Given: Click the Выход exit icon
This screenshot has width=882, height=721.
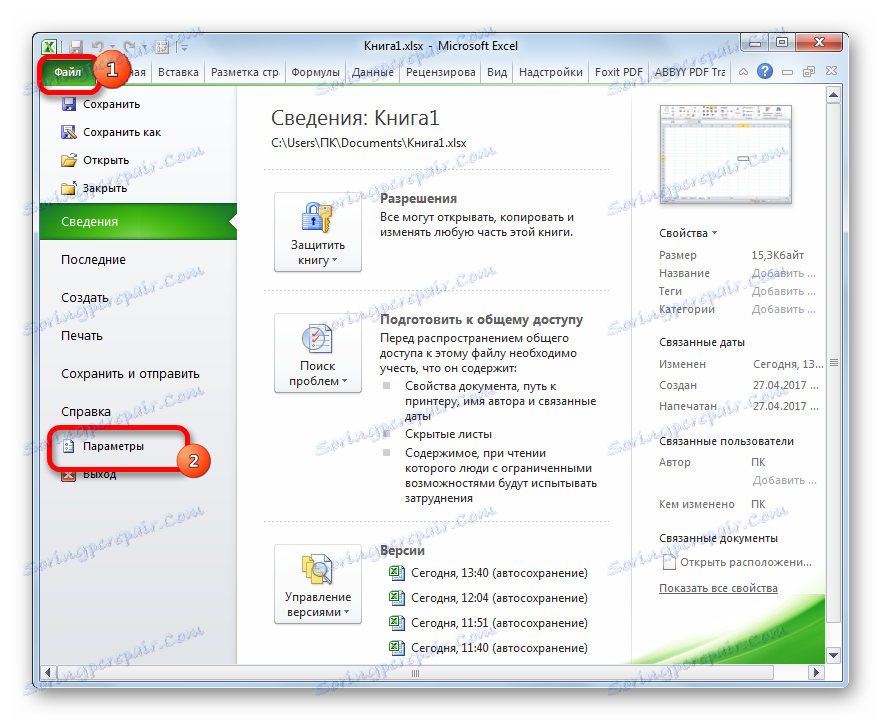Looking at the screenshot, I should click(x=68, y=475).
